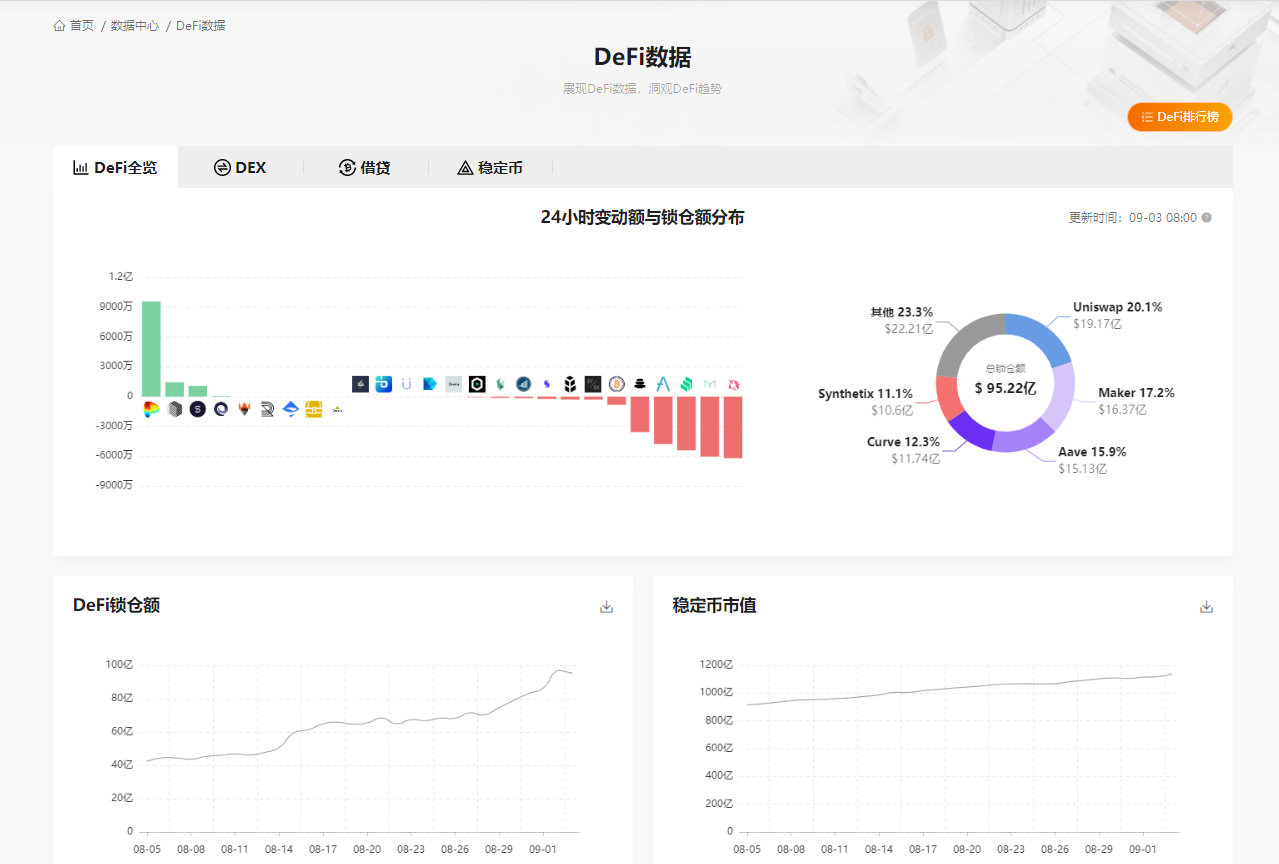Click the Synthetix 'S' icon on the axis
The width and height of the screenshot is (1279, 864).
pyautogui.click(x=197, y=409)
